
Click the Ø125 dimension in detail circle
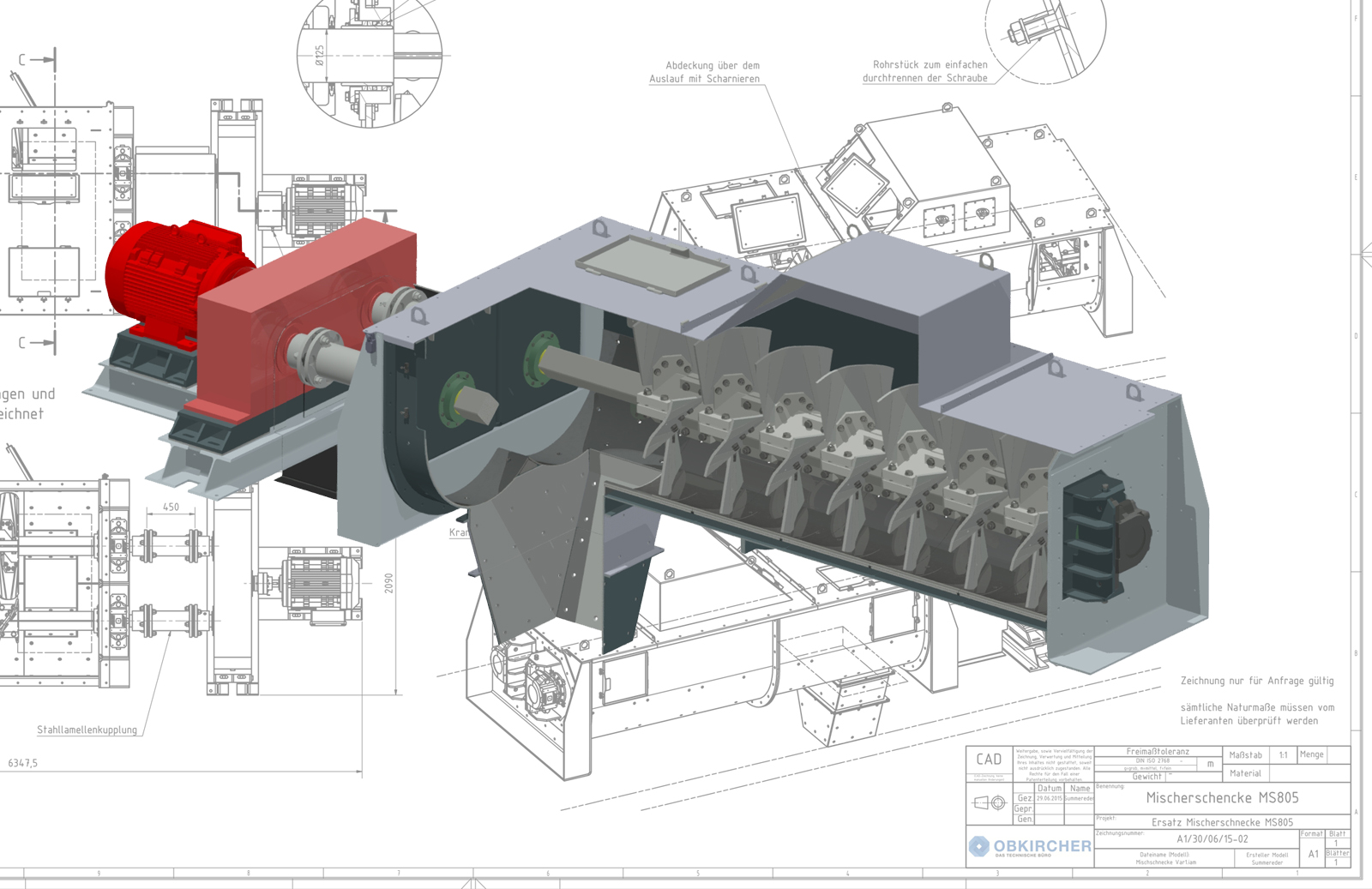320,57
